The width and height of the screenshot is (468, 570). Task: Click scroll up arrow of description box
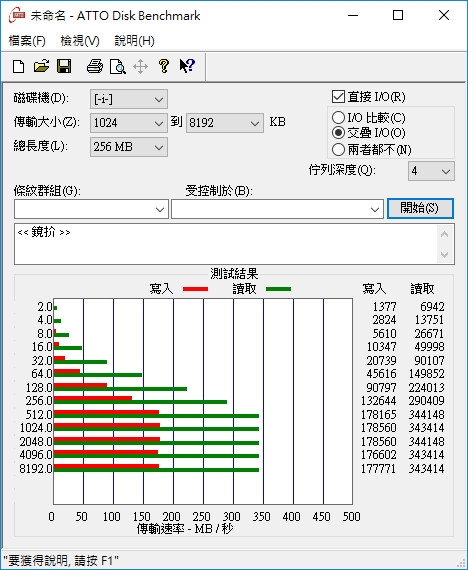click(x=444, y=234)
